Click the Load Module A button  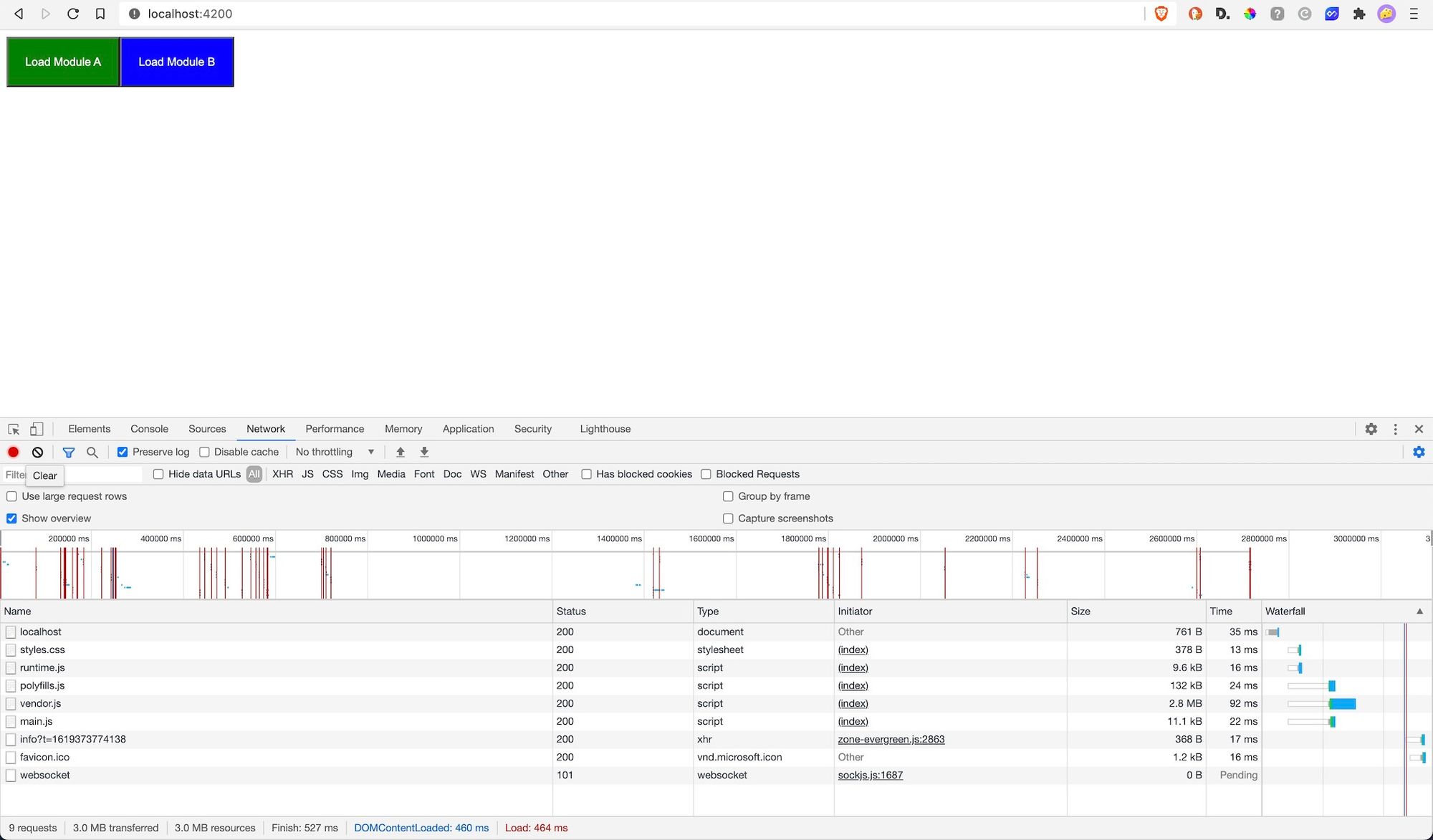tap(63, 62)
